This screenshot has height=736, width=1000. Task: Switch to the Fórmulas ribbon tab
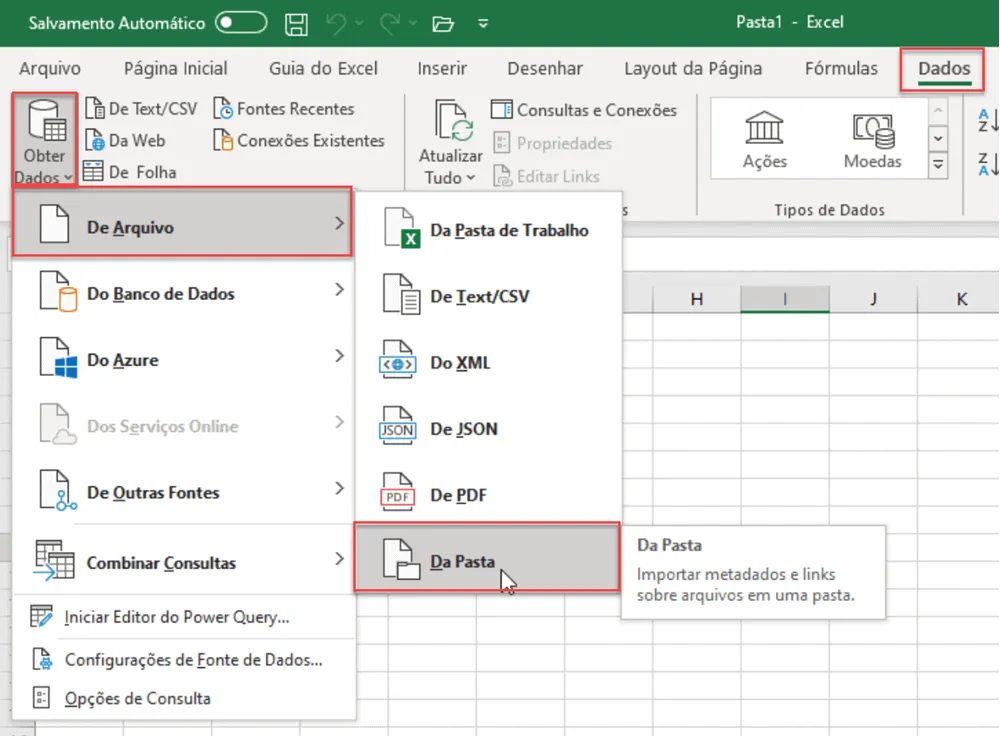(x=841, y=68)
